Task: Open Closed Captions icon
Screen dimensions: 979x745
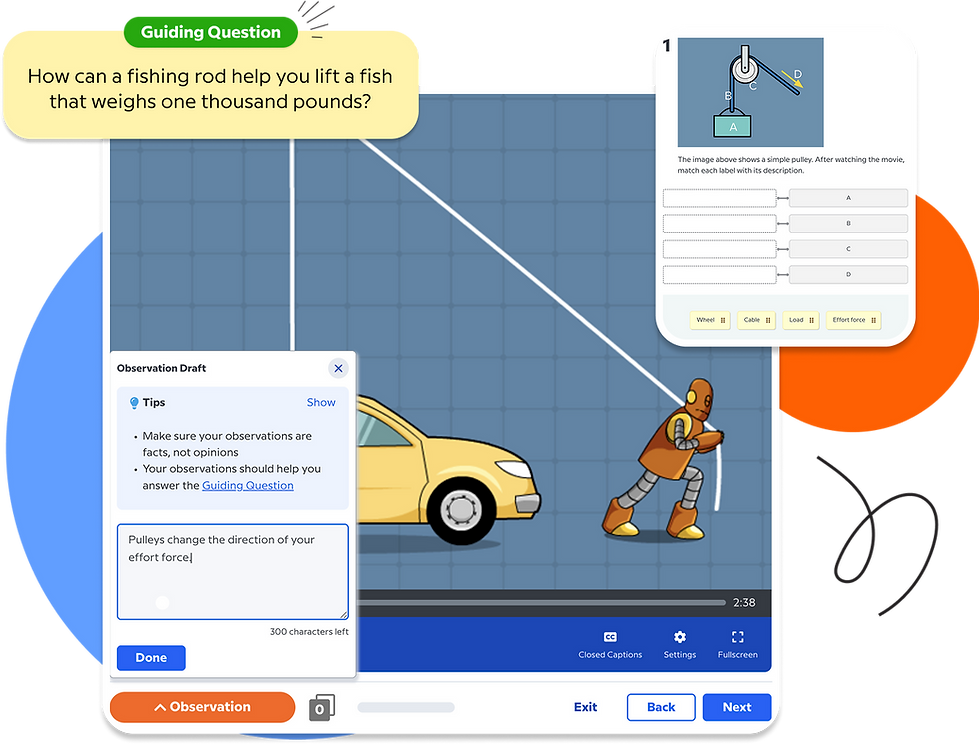Action: [610, 637]
